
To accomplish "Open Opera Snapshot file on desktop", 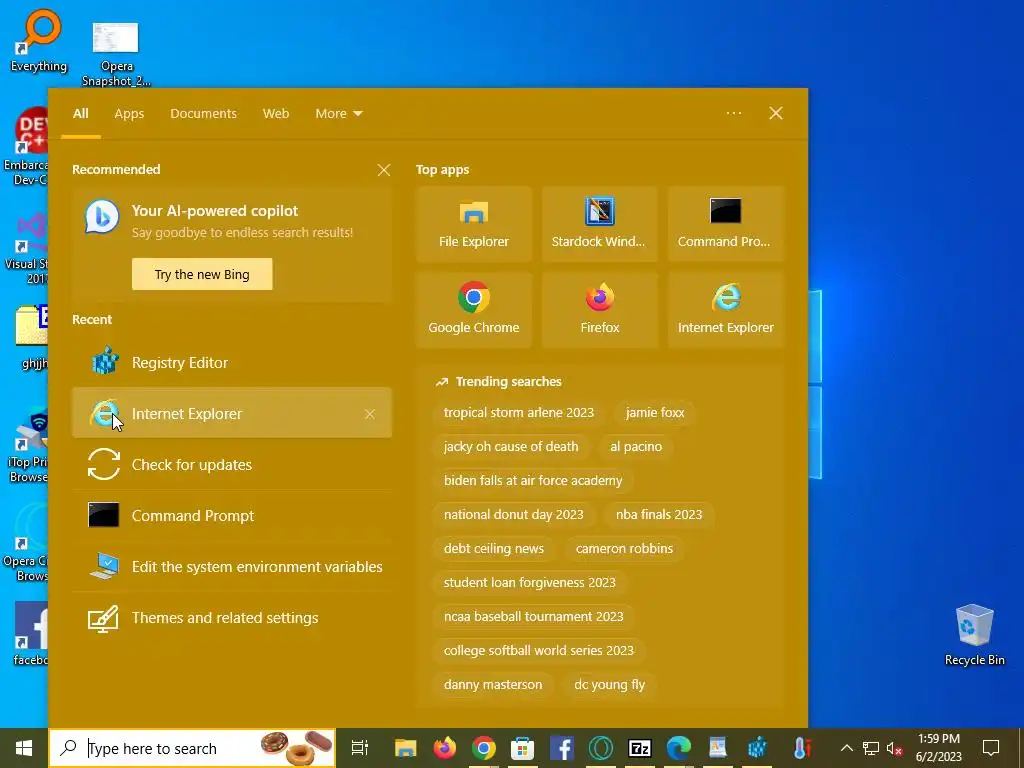I will click(116, 54).
